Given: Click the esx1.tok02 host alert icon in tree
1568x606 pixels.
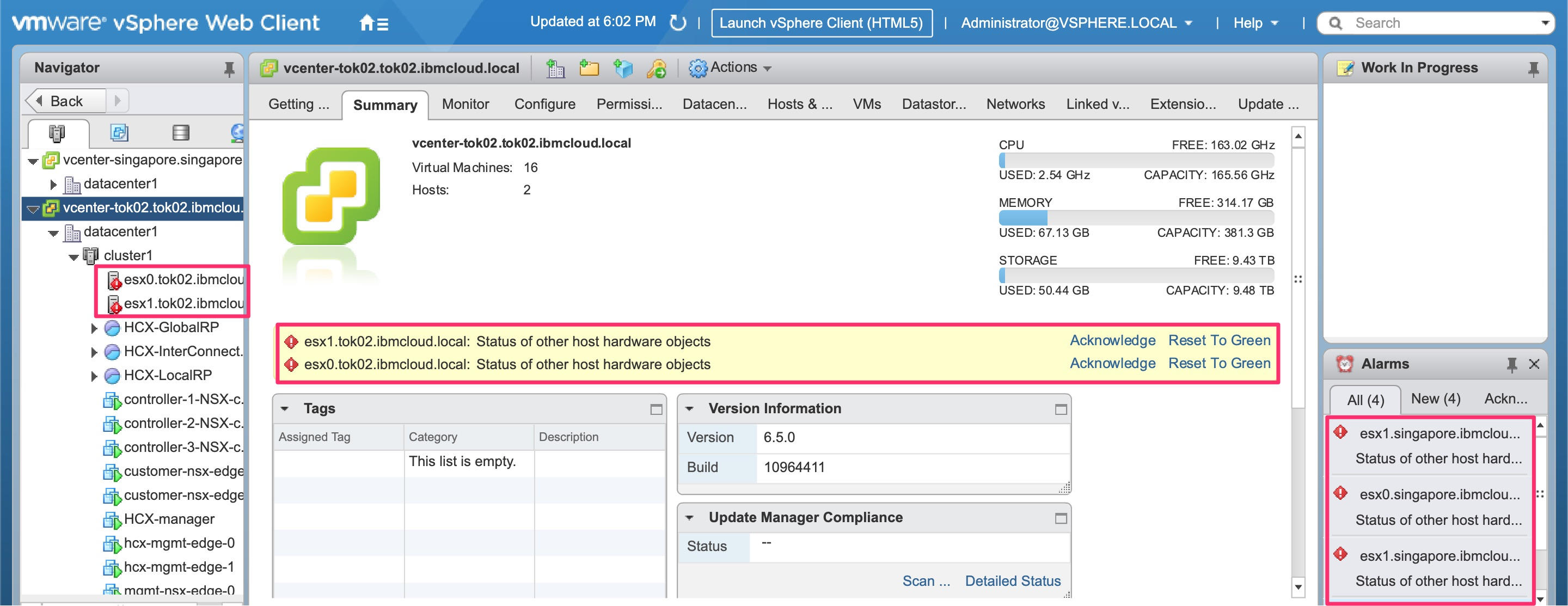Looking at the screenshot, I should click(114, 304).
